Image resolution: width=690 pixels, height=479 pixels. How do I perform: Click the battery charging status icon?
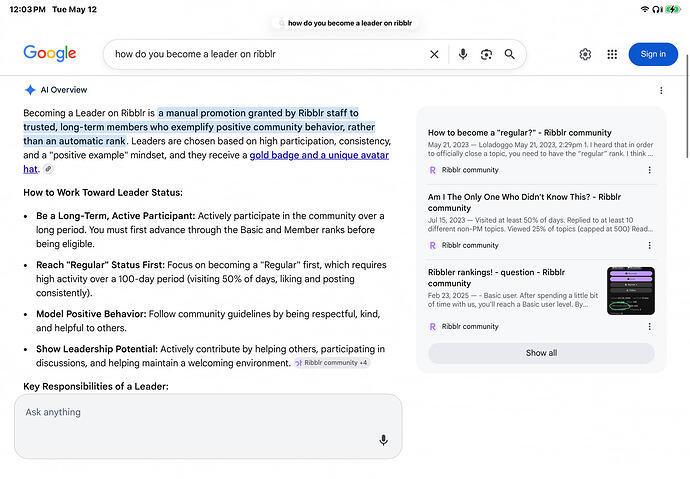[x=672, y=9]
